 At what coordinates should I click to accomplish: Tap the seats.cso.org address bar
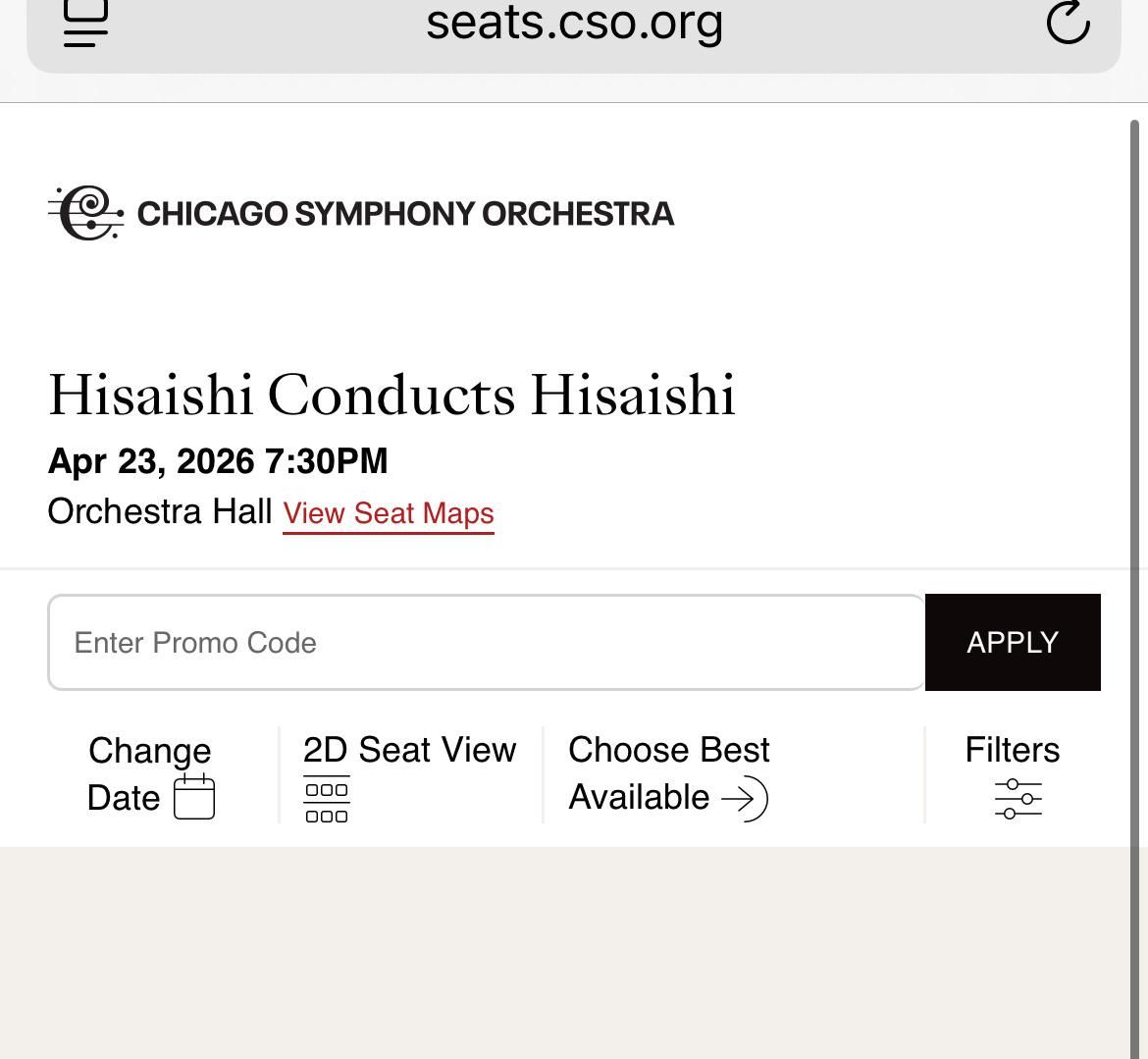574,23
